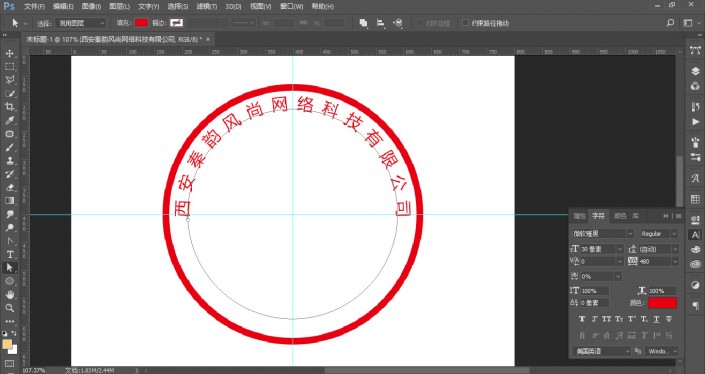
Task: Open the tracking 480 dropdown
Action: point(675,261)
